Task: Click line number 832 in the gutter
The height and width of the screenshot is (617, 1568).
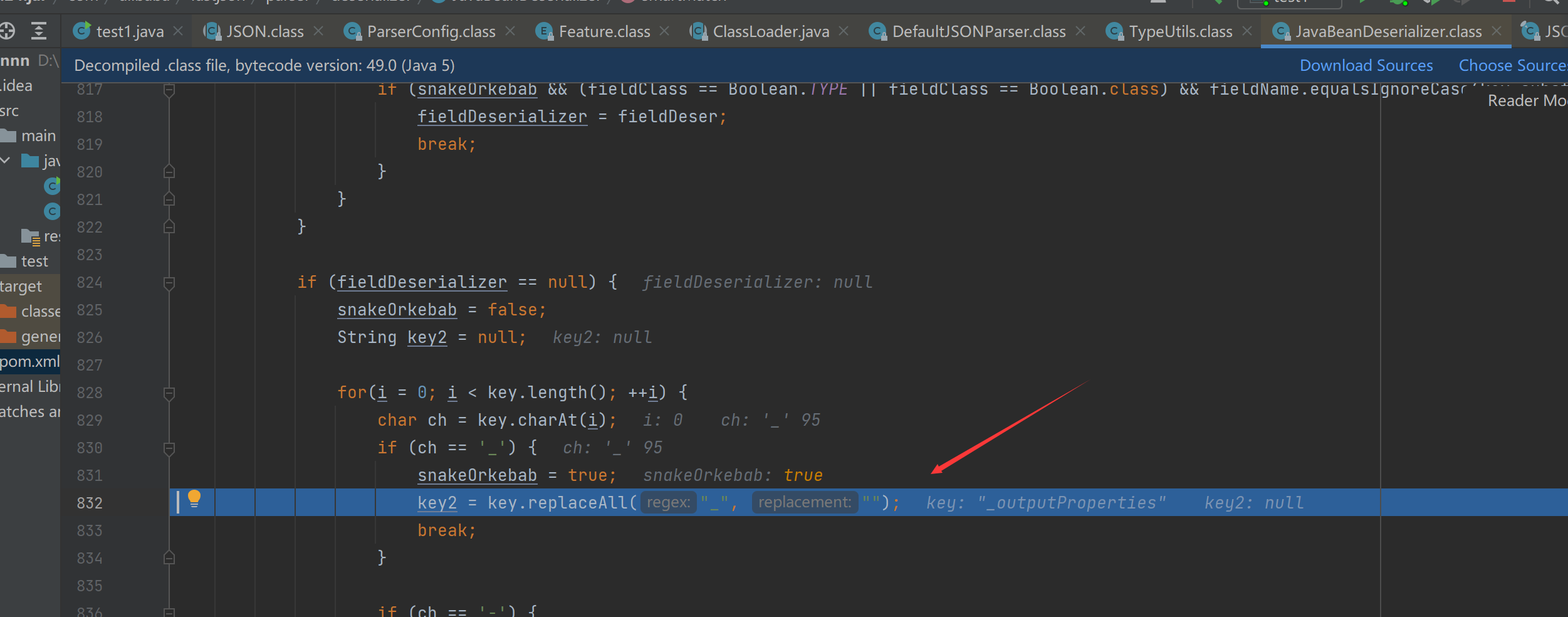Action: 90,503
